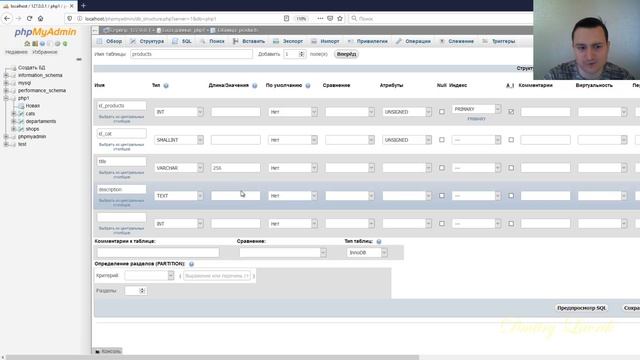
Task: Toggle Null checkbox for id_cat
Action: click(442, 140)
